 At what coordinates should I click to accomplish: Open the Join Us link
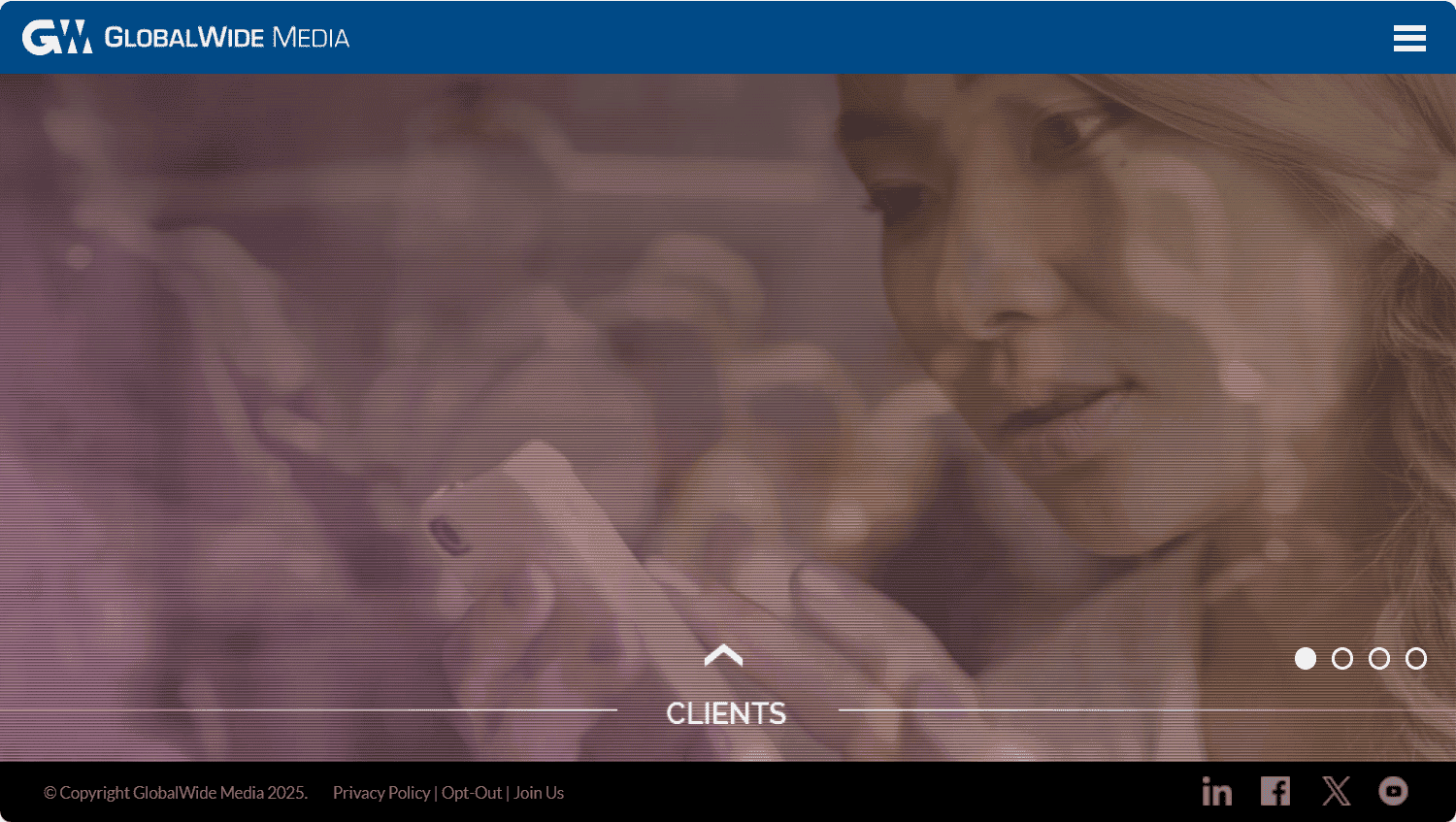coord(539,793)
